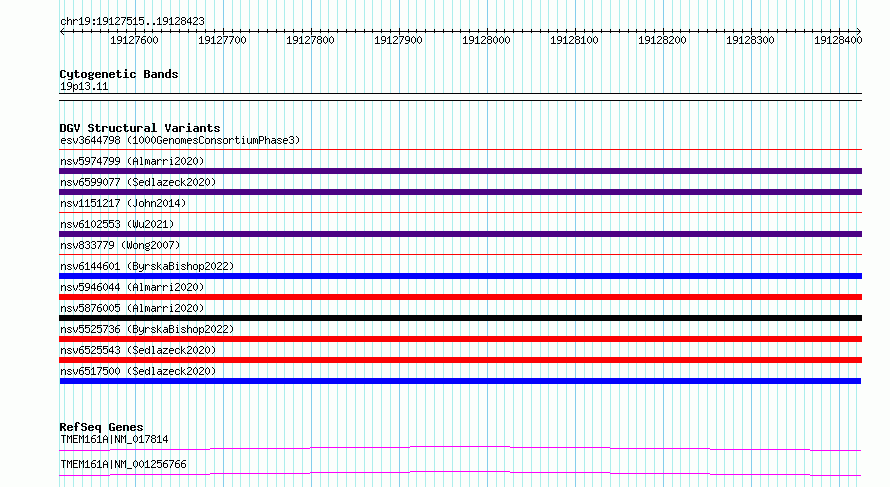Open variant nsv5525736 (ByrskaBishop2022) label
This screenshot has height=487, width=890.
click(x=147, y=329)
